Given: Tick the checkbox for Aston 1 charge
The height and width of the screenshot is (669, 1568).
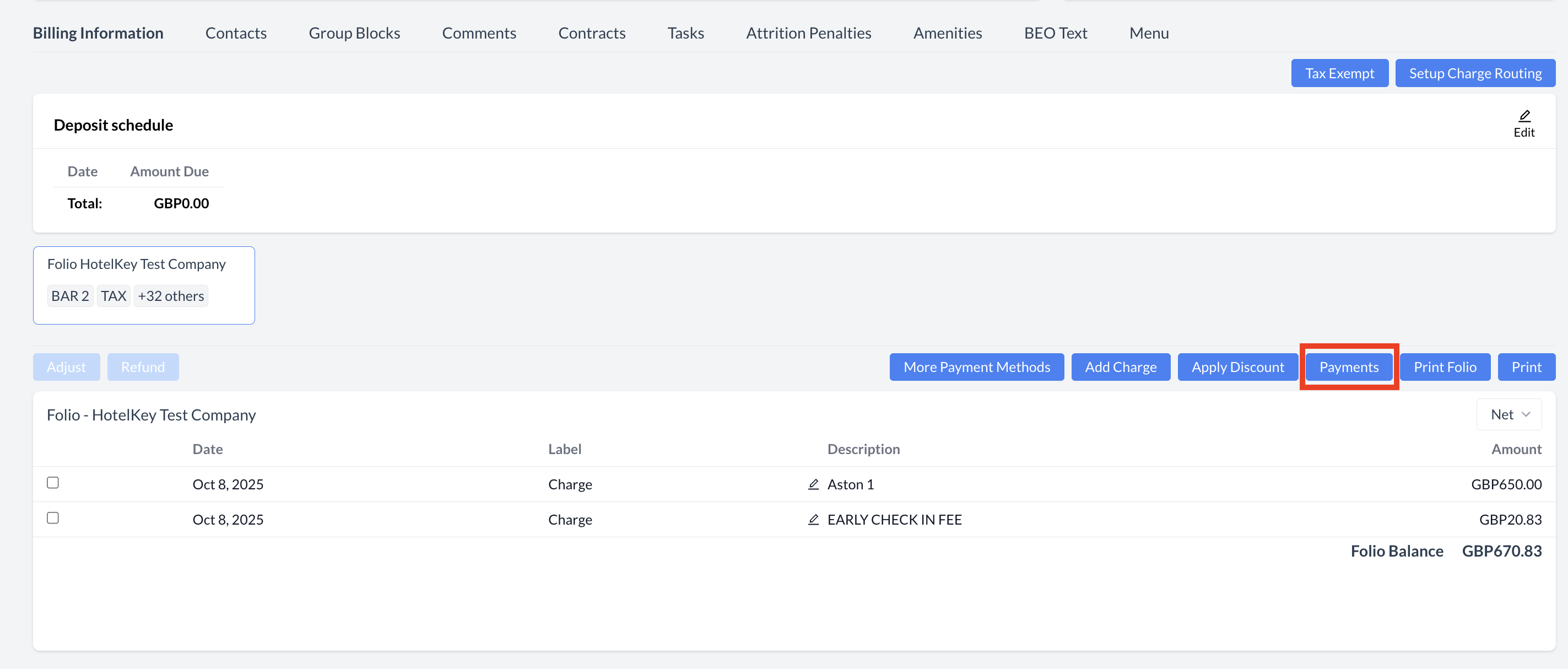Looking at the screenshot, I should 53,483.
